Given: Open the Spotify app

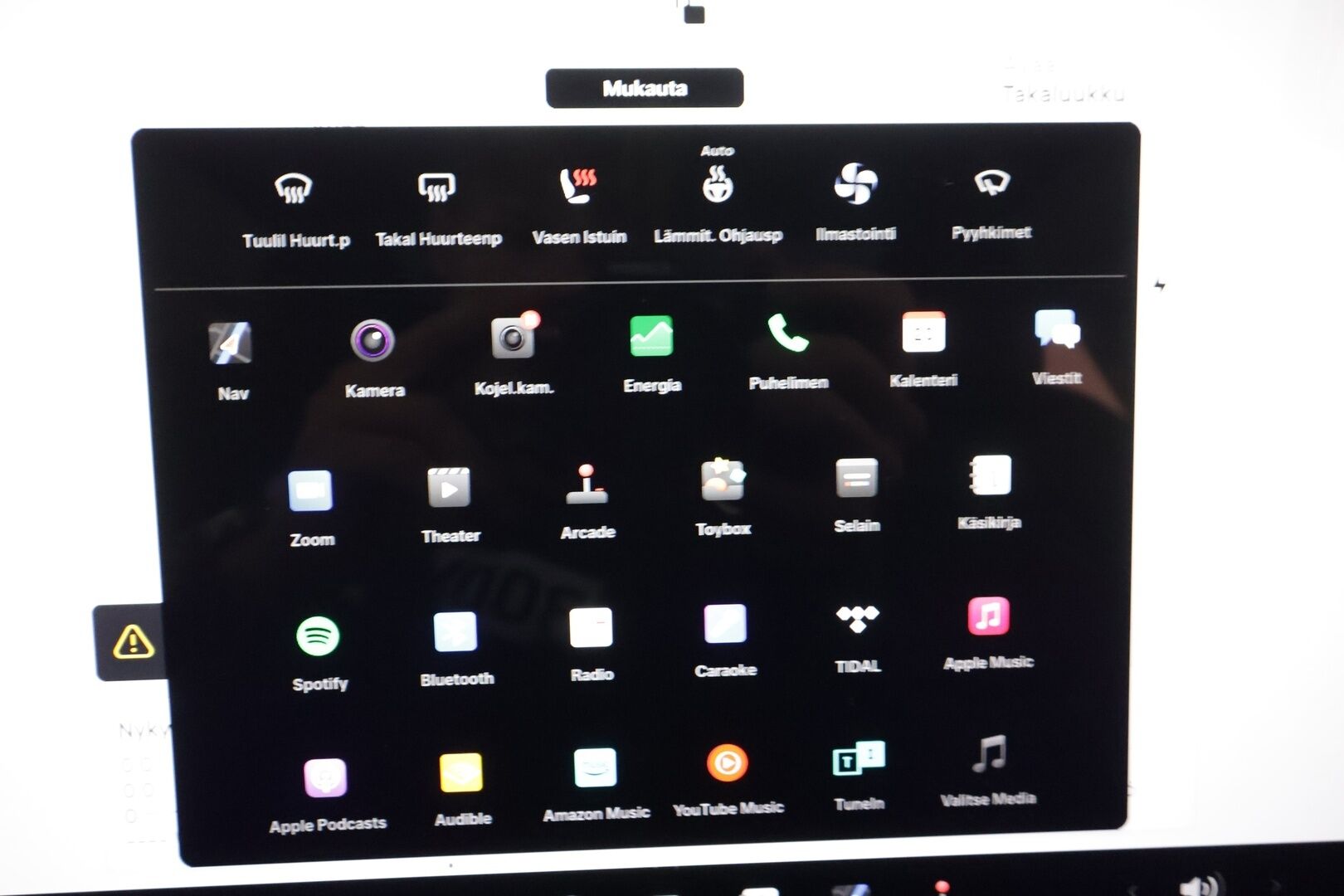Looking at the screenshot, I should [x=318, y=637].
